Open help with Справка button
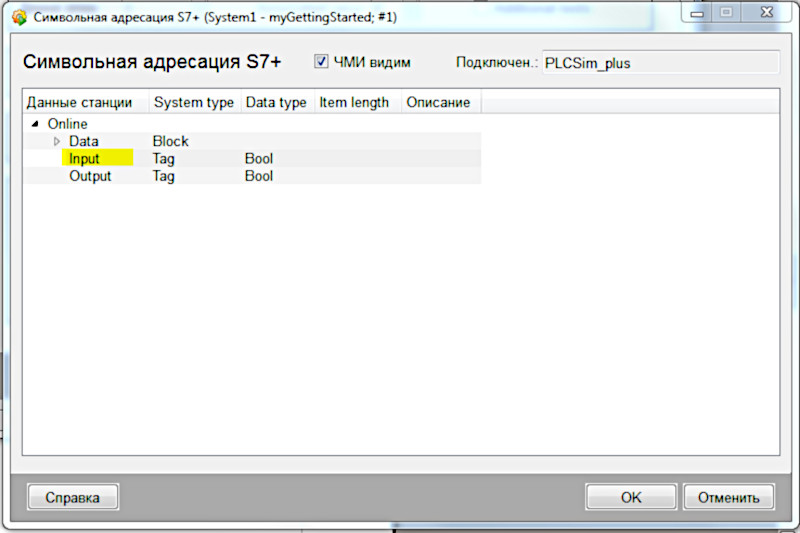This screenshot has height=533, width=800. [x=73, y=497]
